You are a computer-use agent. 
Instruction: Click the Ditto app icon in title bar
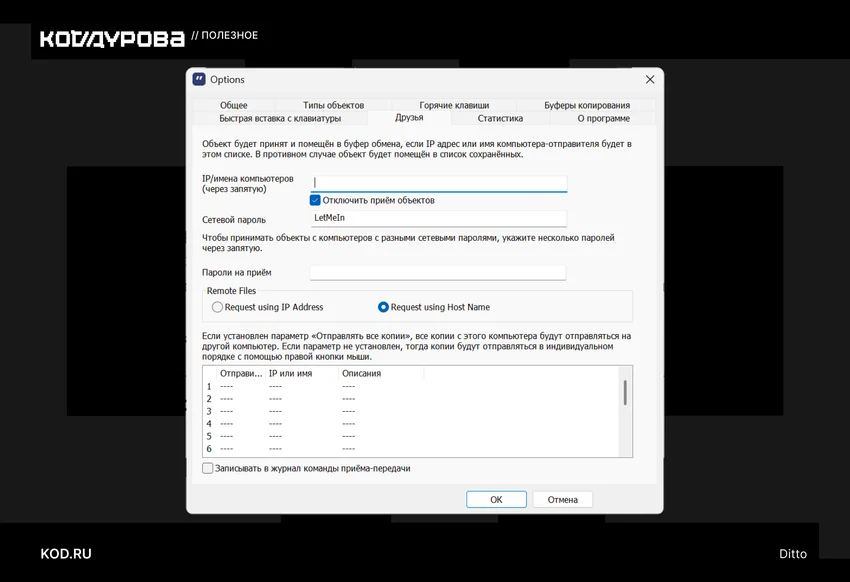[199, 79]
